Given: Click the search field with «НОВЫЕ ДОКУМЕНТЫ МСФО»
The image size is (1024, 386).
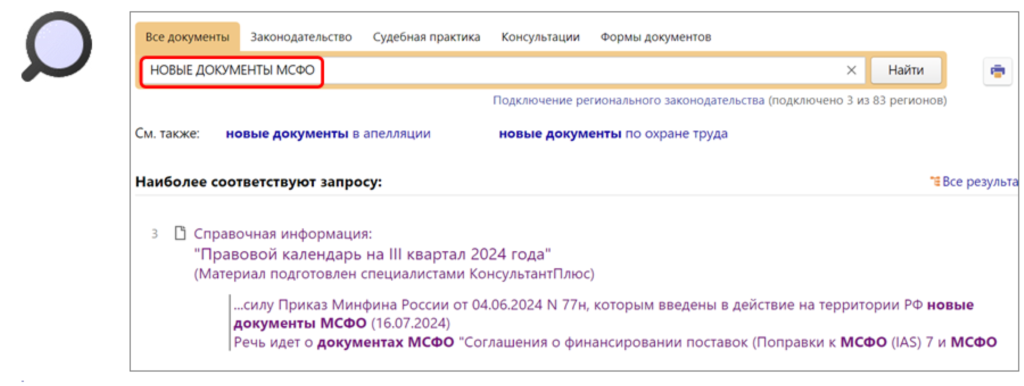Looking at the screenshot, I should click(x=503, y=71).
